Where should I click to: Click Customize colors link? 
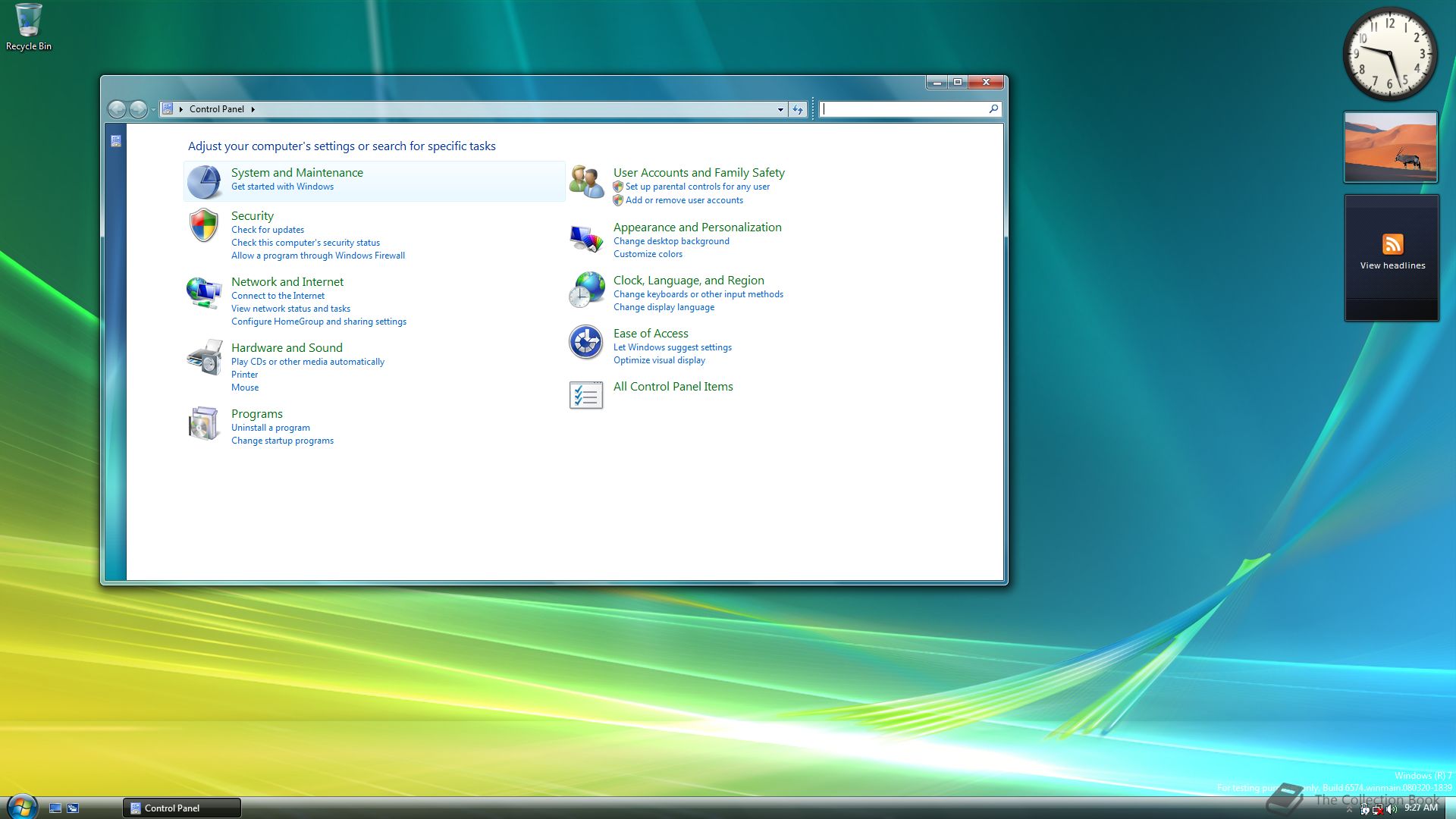[x=648, y=254]
